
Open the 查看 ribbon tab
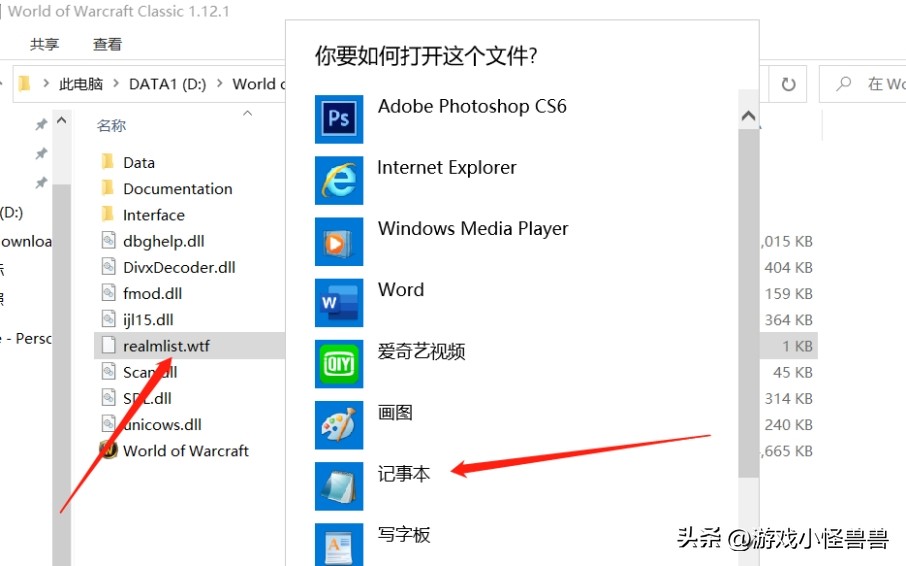[107, 44]
